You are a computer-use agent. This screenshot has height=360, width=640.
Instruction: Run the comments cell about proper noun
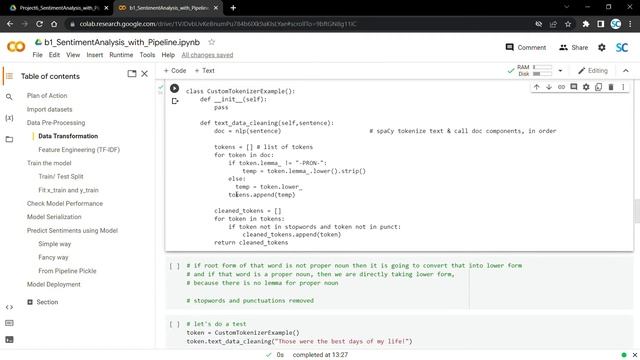tap(174, 266)
